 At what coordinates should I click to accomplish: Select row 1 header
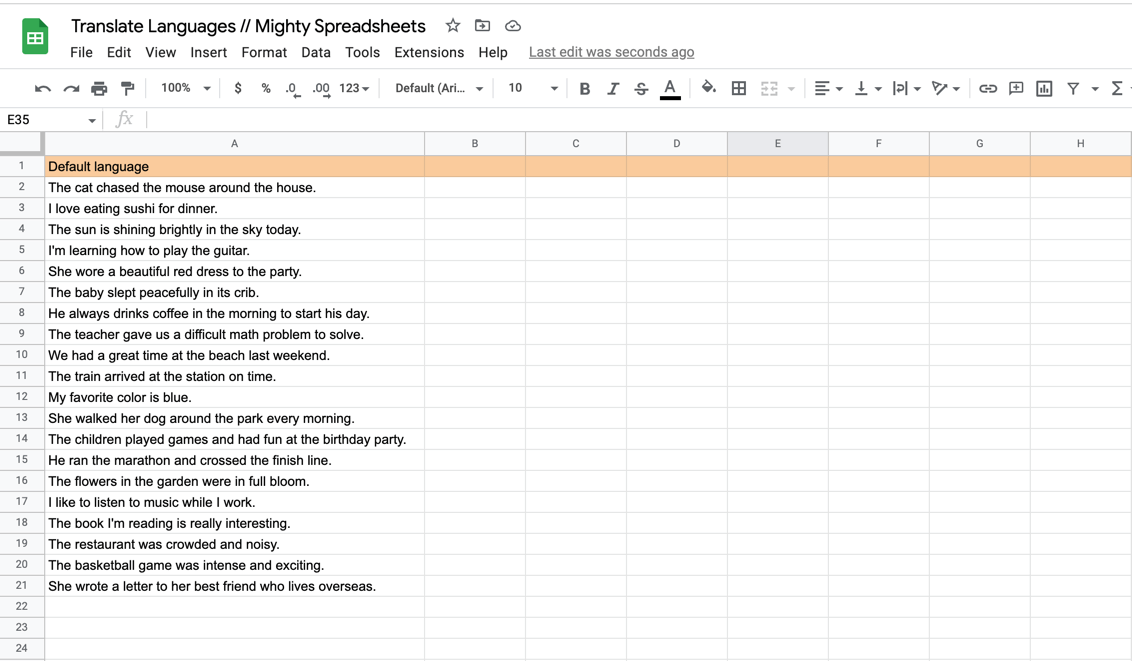[22, 166]
